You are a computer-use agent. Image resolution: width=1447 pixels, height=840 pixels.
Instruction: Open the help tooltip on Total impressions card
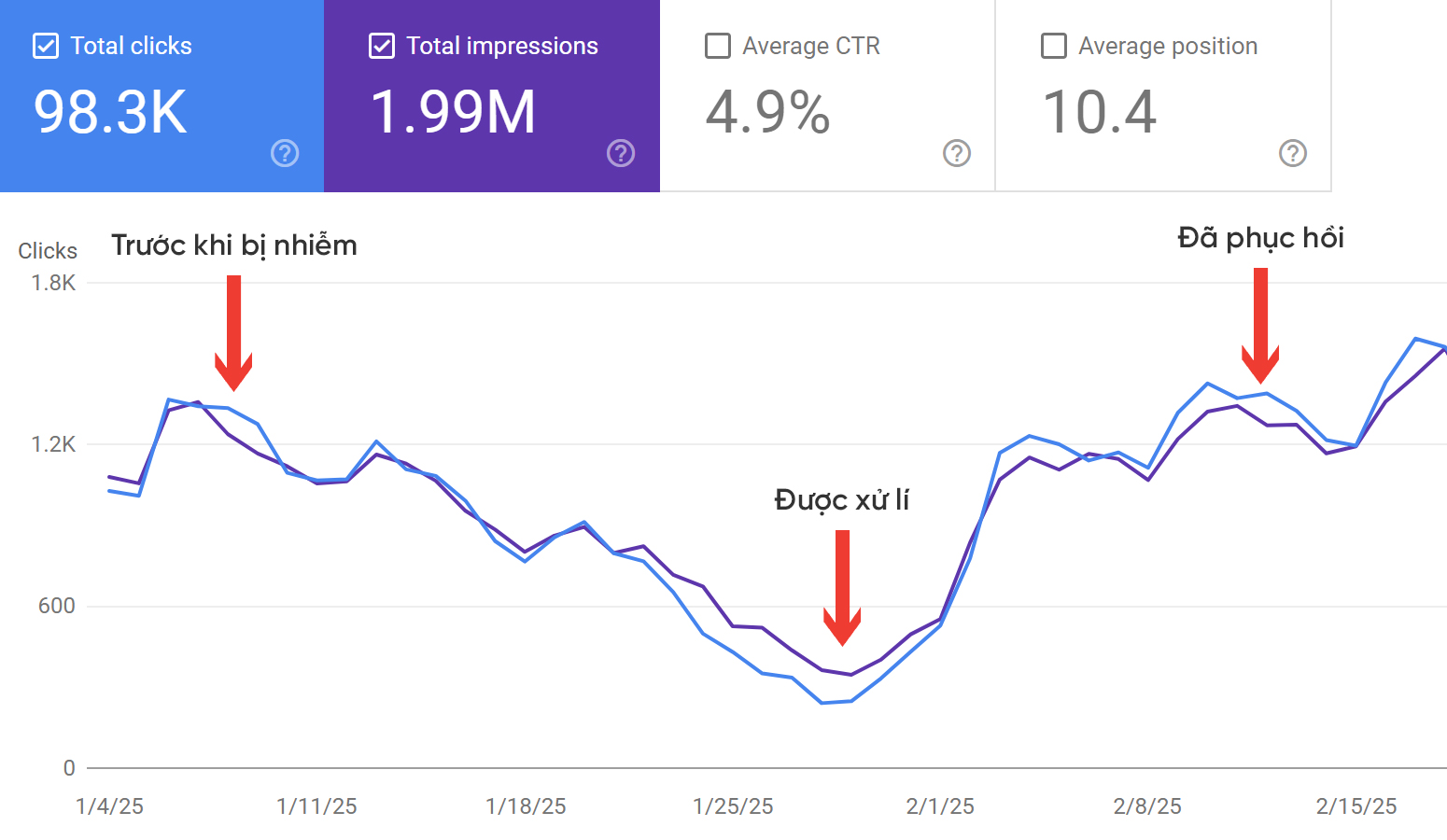pos(621,153)
